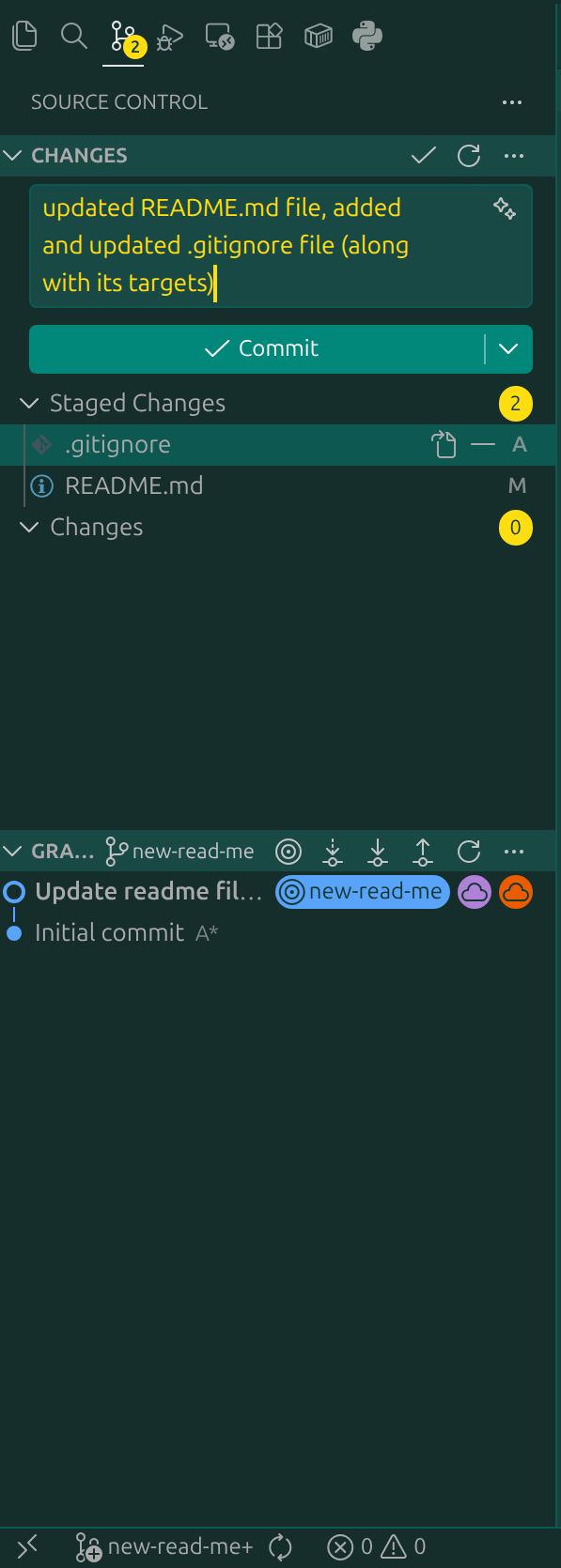The width and height of the screenshot is (561, 1568).
Task: Open the Explorer view in the activity bar
Action: pyautogui.click(x=25, y=36)
